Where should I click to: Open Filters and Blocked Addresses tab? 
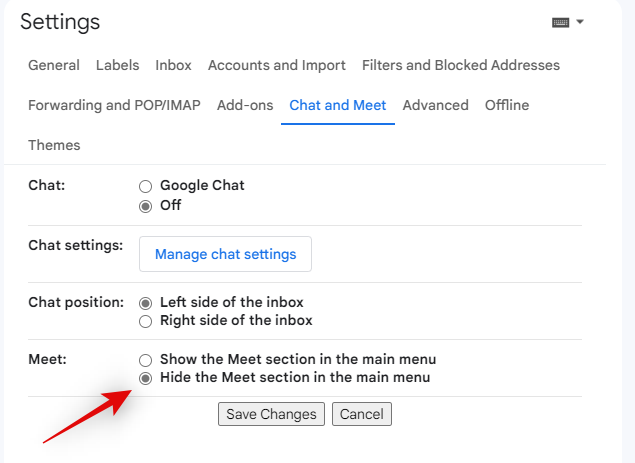pyautogui.click(x=461, y=65)
